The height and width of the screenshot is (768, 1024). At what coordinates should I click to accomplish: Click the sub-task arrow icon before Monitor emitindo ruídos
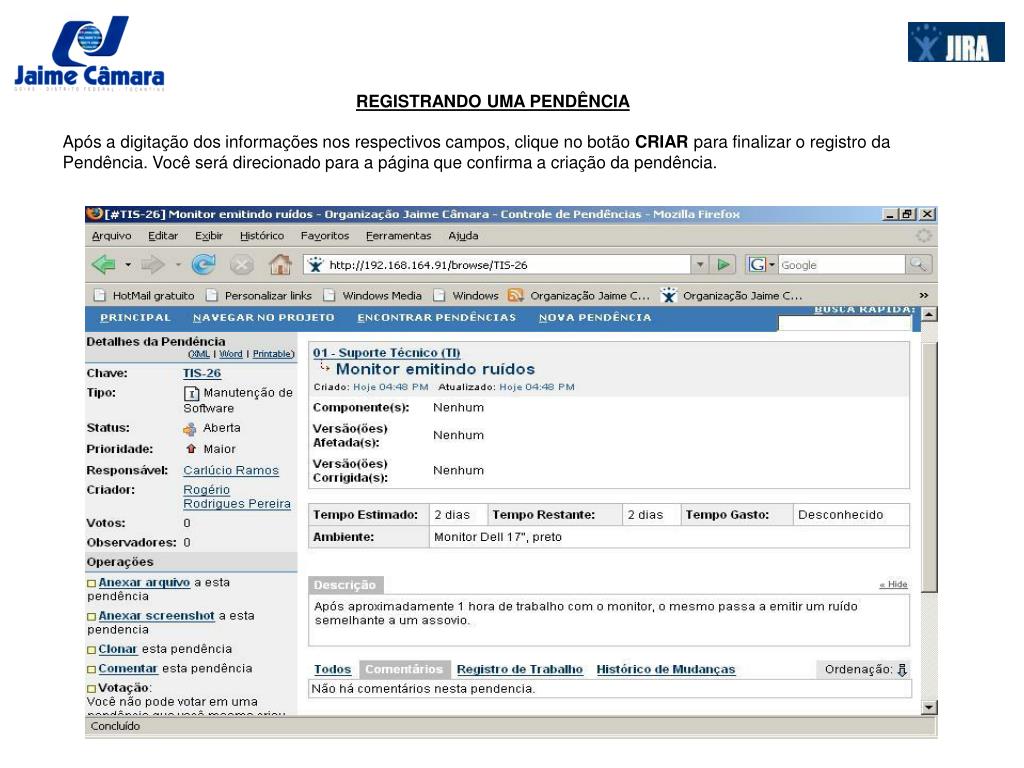(x=325, y=367)
